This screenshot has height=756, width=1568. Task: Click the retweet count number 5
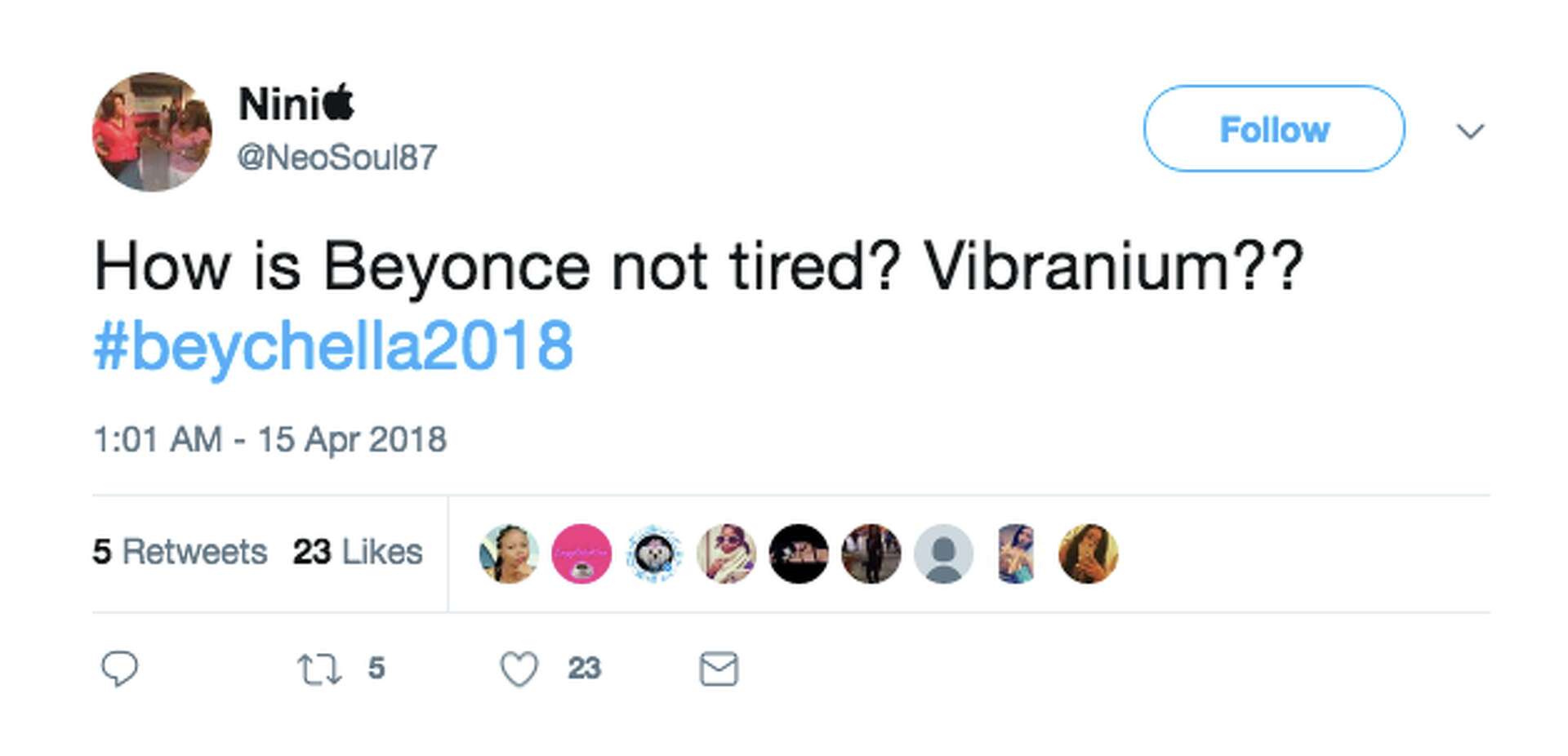coord(376,669)
